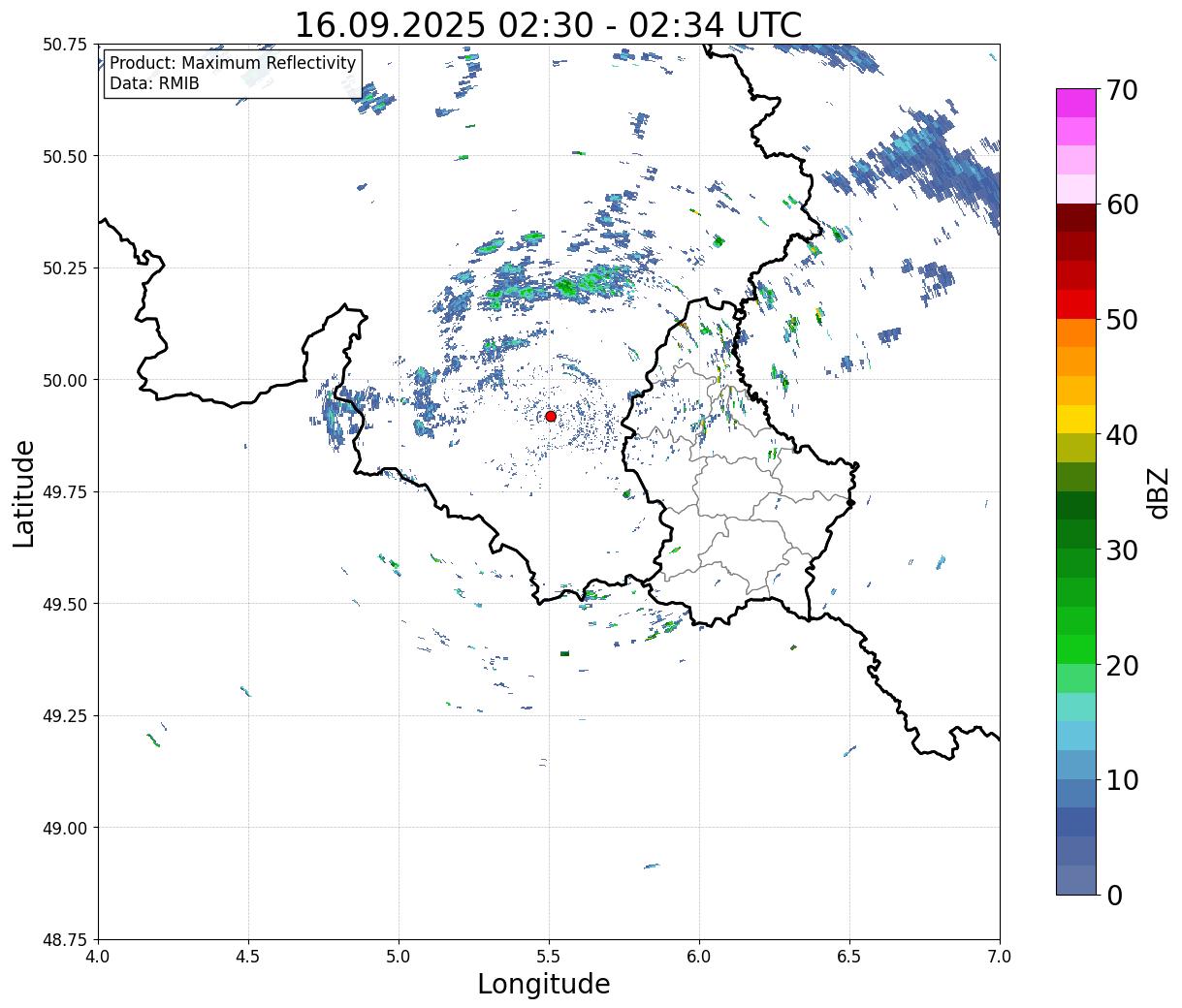Click the red radar location marker
The width and height of the screenshot is (1182, 1008).
[551, 416]
